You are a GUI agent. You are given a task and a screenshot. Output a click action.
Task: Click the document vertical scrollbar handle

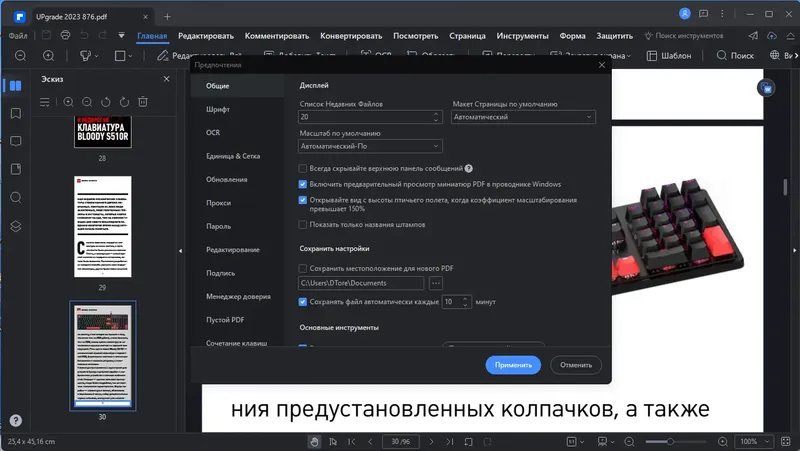point(785,187)
